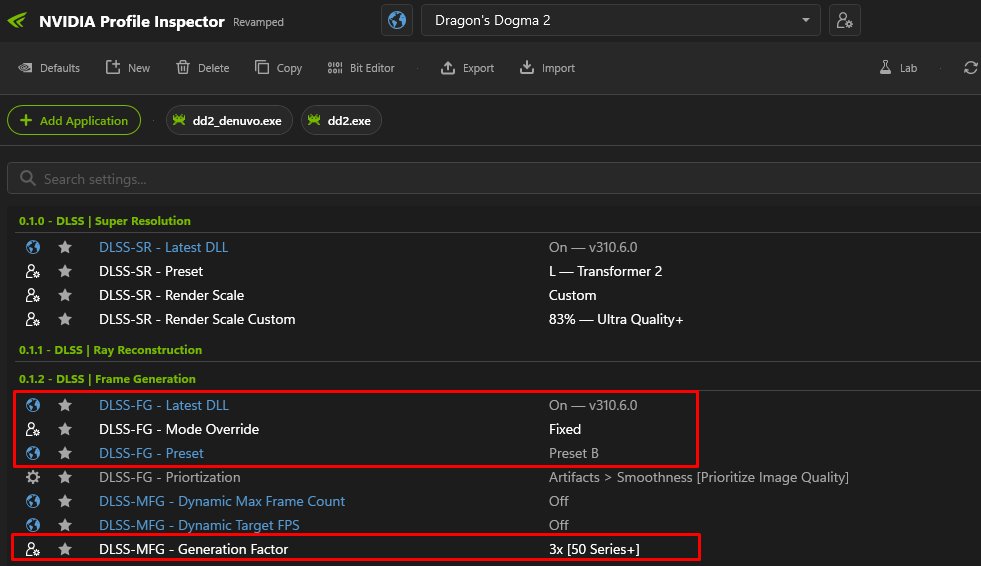Open the Dragon's Dogma 2 profile dropdown
The height and width of the screenshot is (566, 981).
tap(620, 20)
